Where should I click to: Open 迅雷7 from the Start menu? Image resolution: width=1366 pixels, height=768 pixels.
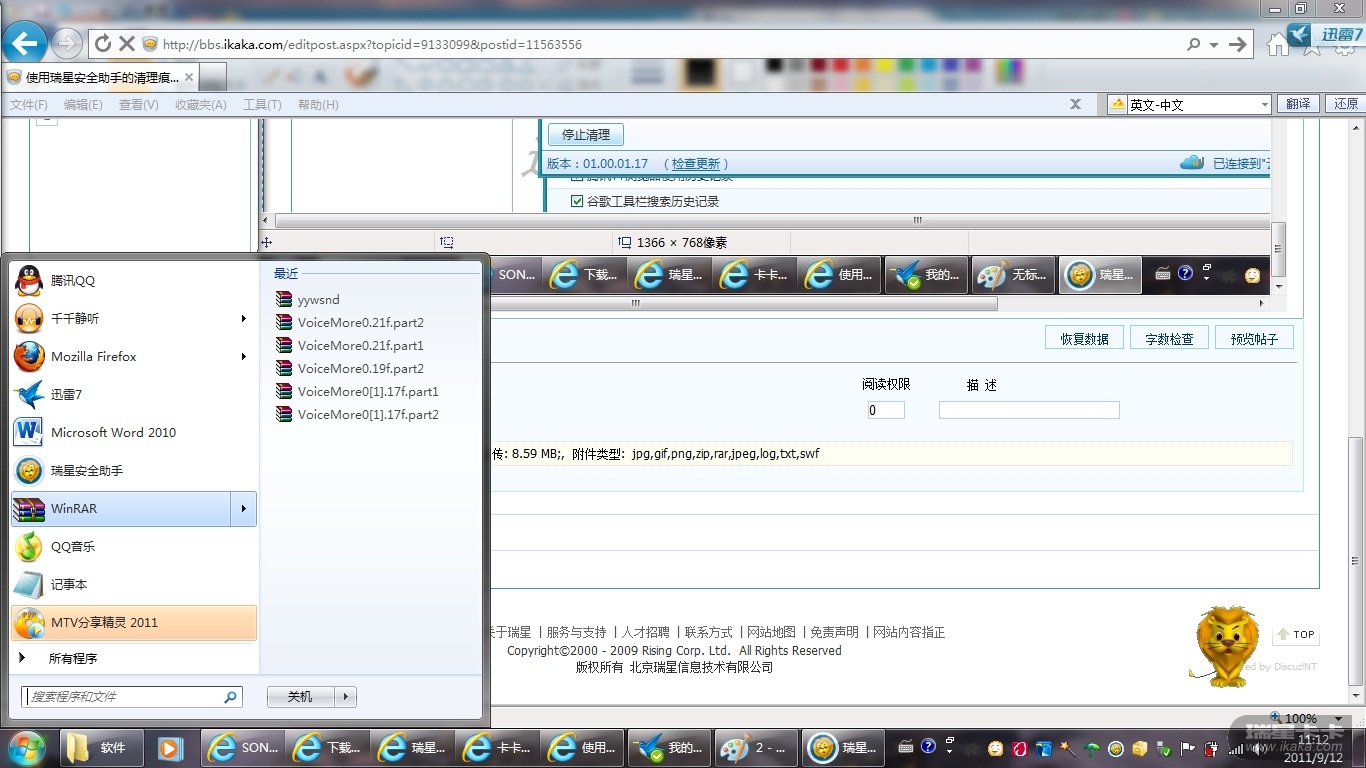(134, 395)
